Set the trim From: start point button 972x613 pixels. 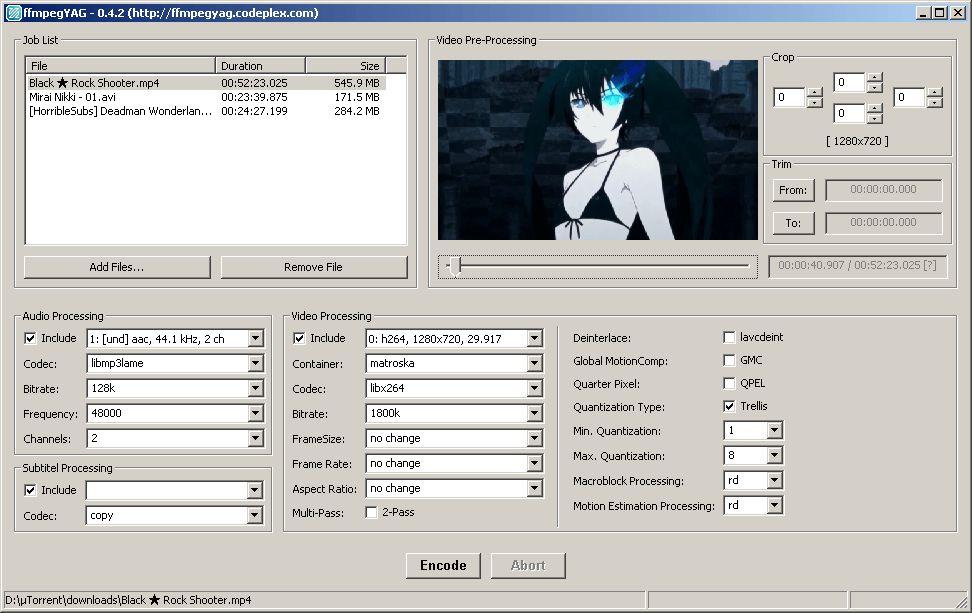793,190
